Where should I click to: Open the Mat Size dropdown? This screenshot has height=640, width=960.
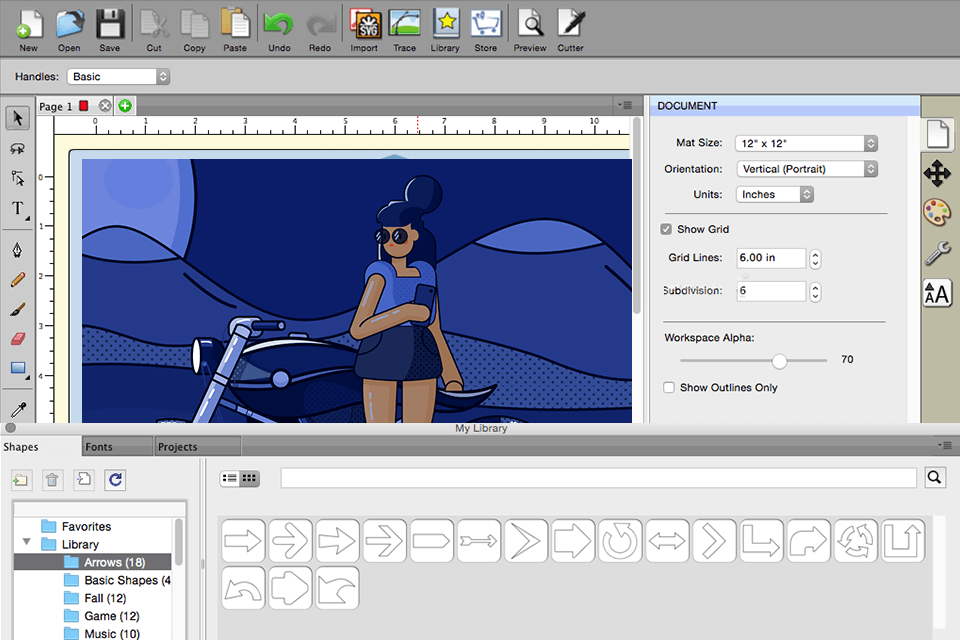pyautogui.click(x=806, y=143)
